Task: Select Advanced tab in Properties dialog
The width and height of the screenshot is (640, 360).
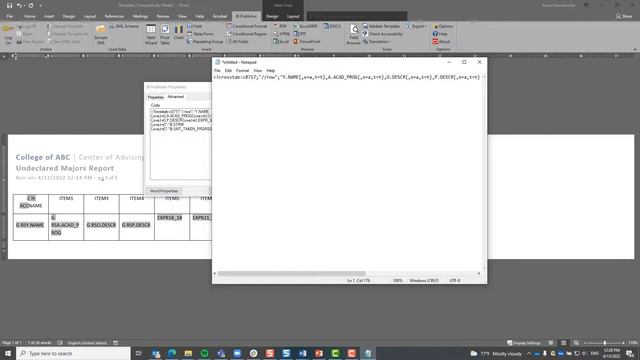Action: coord(176,97)
